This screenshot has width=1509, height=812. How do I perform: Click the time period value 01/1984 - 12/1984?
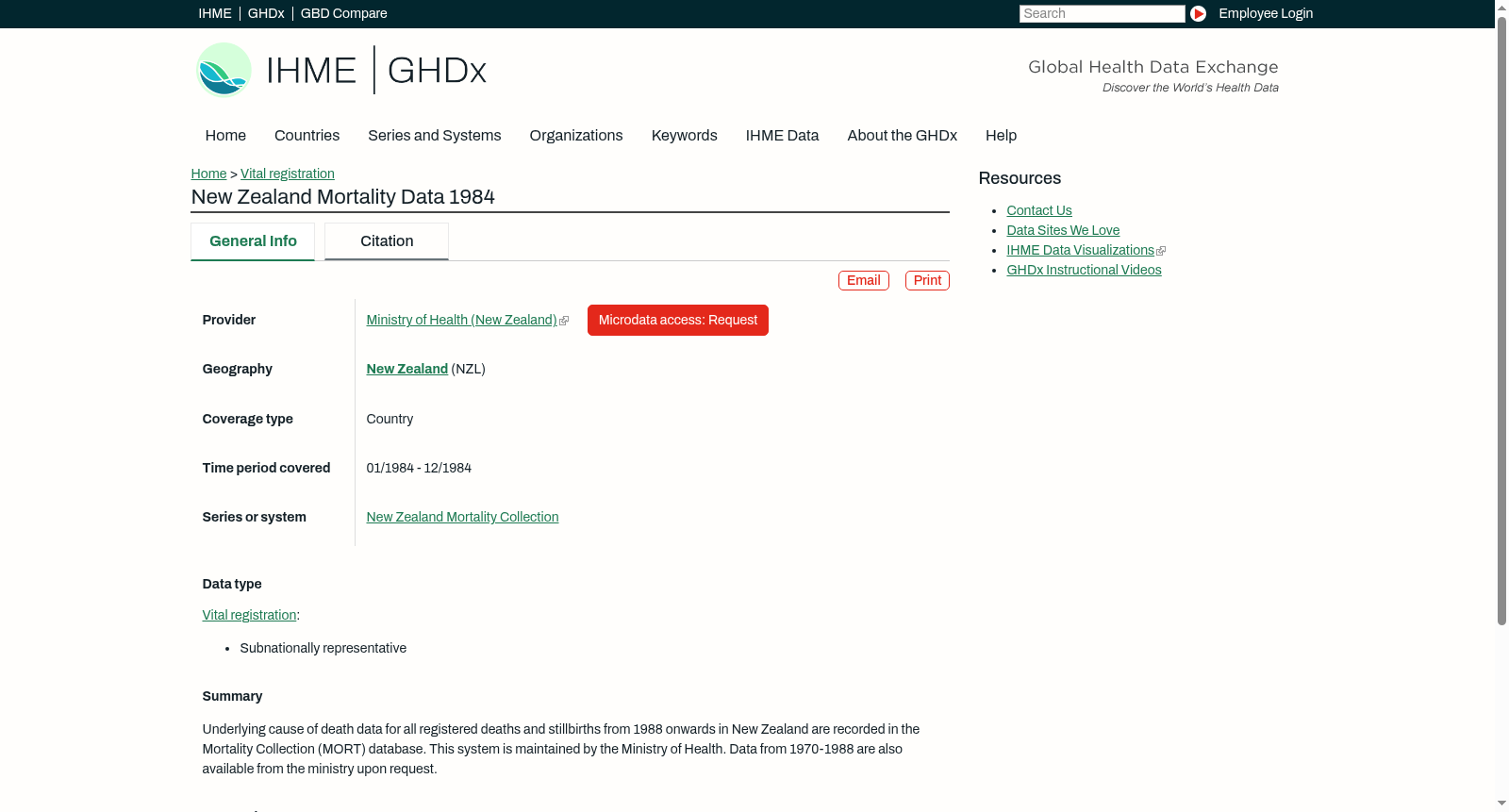pos(419,468)
